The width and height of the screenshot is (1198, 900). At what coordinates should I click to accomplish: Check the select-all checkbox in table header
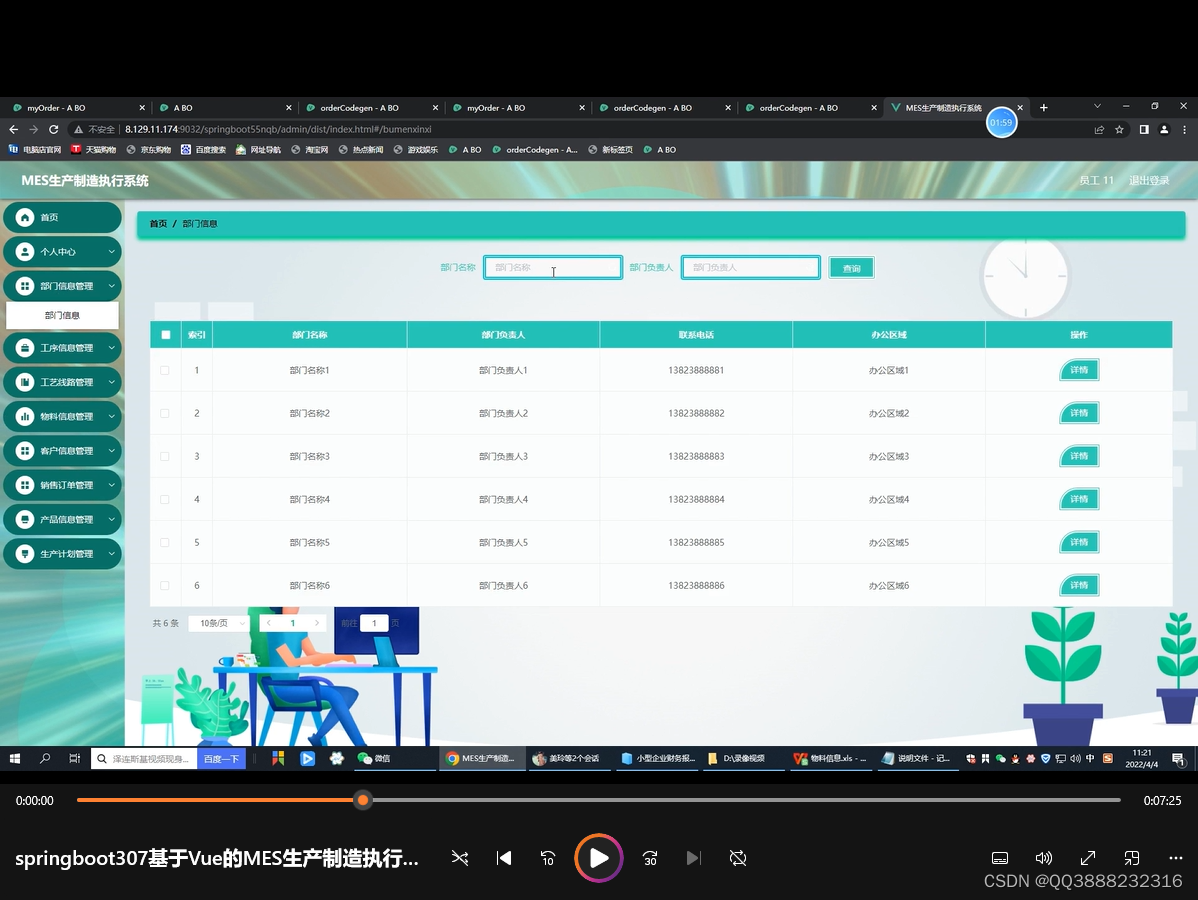click(165, 334)
